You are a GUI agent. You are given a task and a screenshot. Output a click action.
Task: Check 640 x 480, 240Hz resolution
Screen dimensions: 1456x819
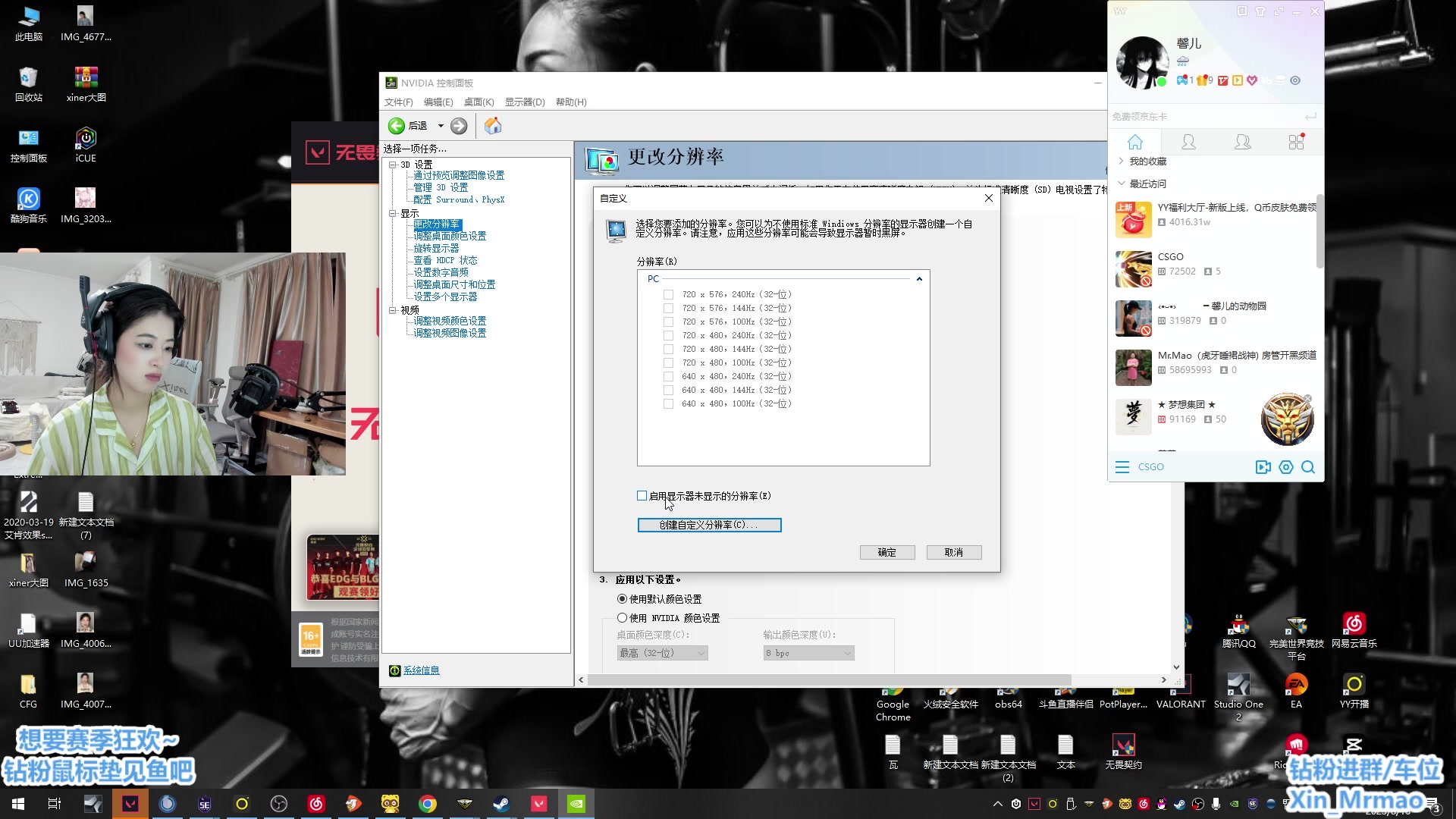(668, 376)
